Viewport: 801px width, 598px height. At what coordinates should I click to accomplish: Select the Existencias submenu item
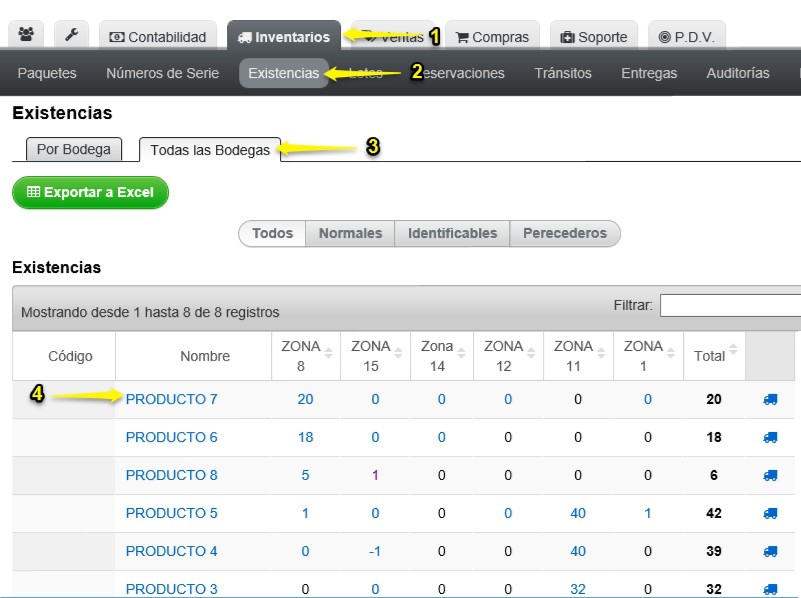[284, 73]
